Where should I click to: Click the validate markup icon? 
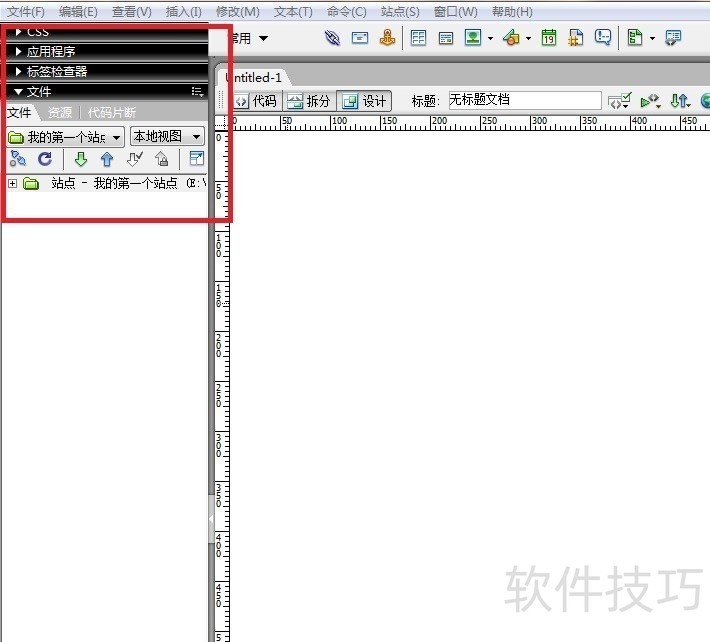point(619,101)
